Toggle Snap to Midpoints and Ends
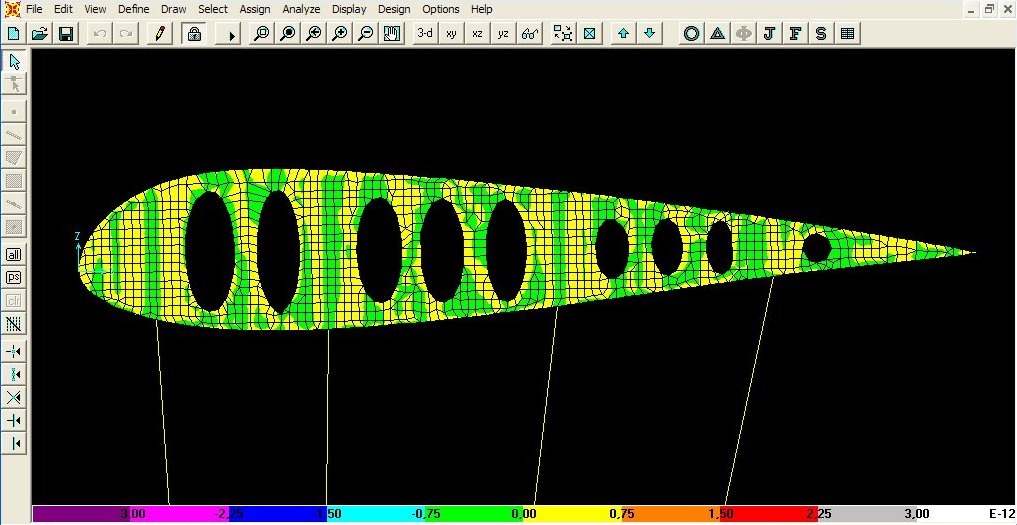 click(14, 374)
